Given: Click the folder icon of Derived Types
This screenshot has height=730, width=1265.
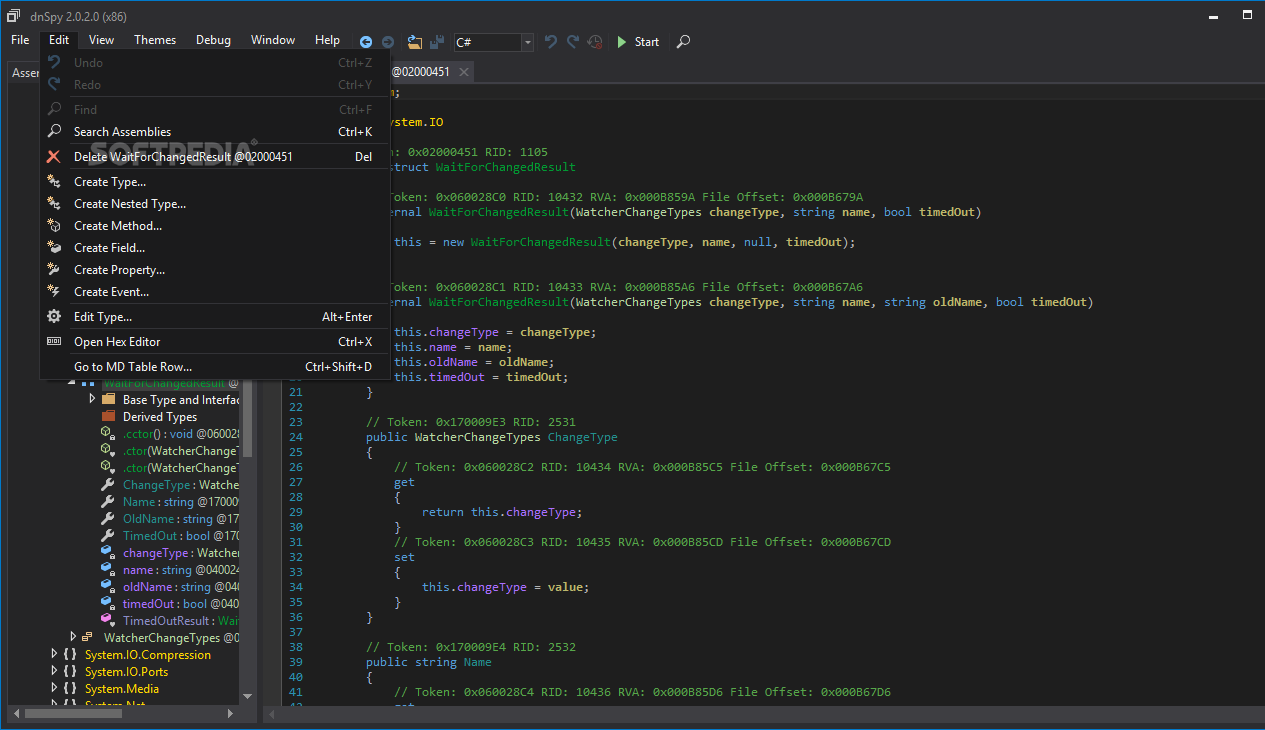Looking at the screenshot, I should (x=108, y=417).
